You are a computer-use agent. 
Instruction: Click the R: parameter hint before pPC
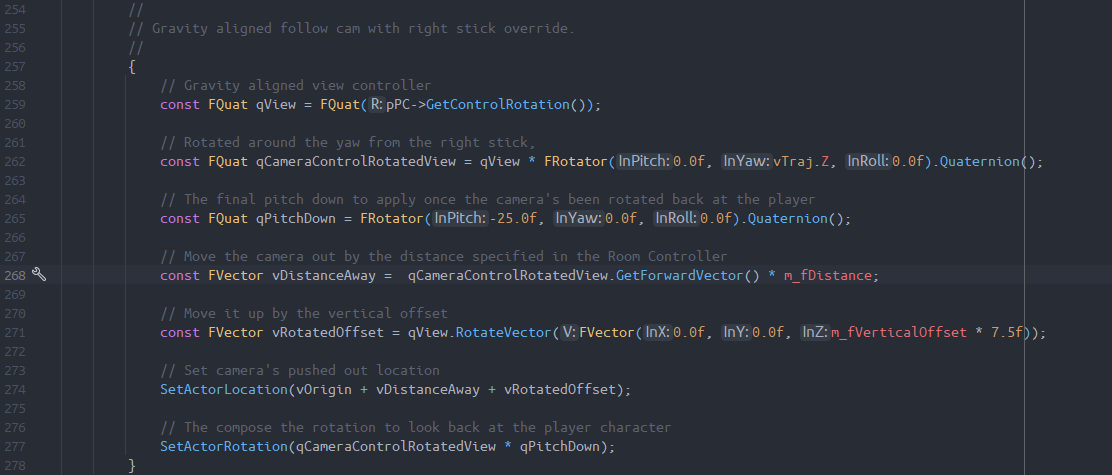[375, 104]
